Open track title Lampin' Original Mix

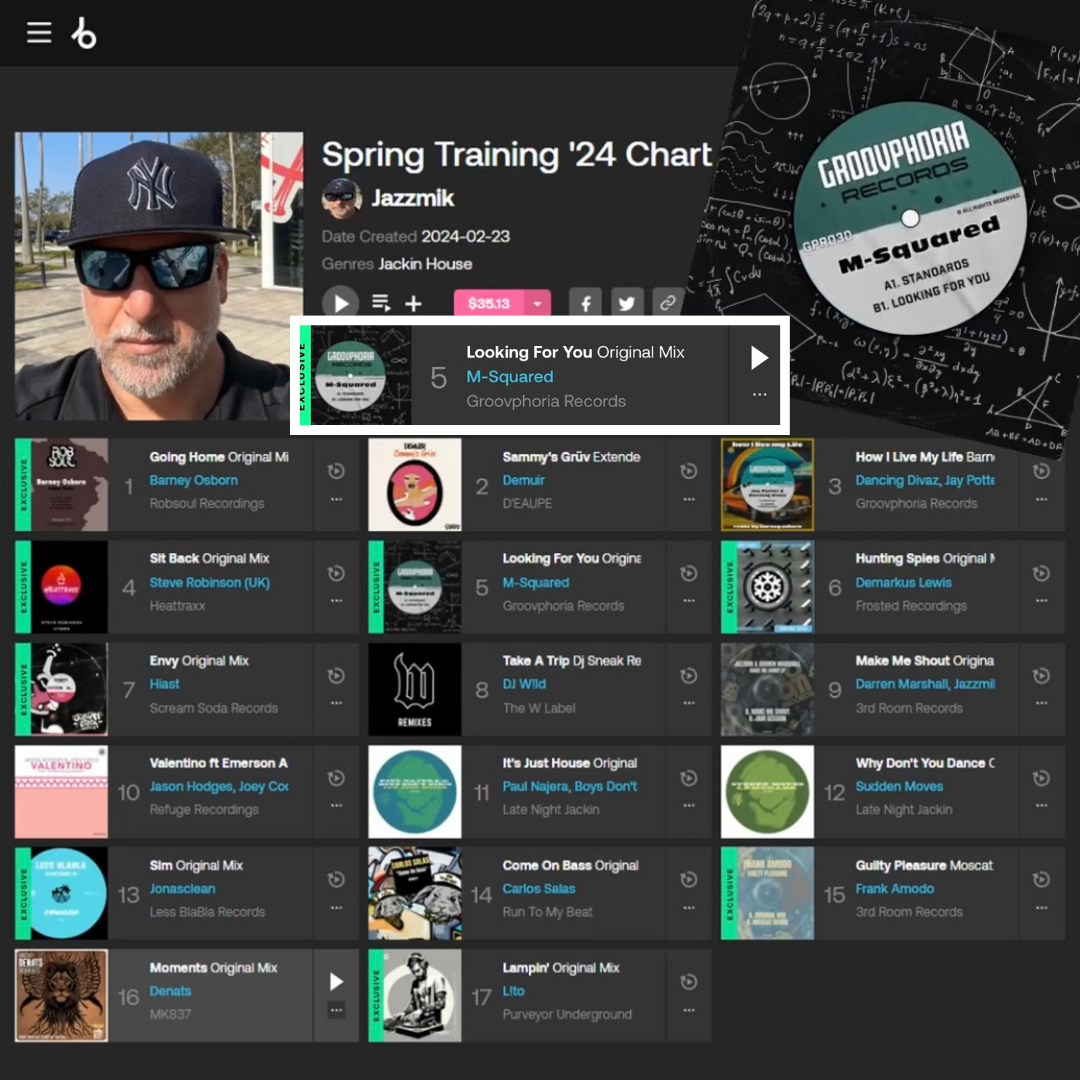click(561, 968)
